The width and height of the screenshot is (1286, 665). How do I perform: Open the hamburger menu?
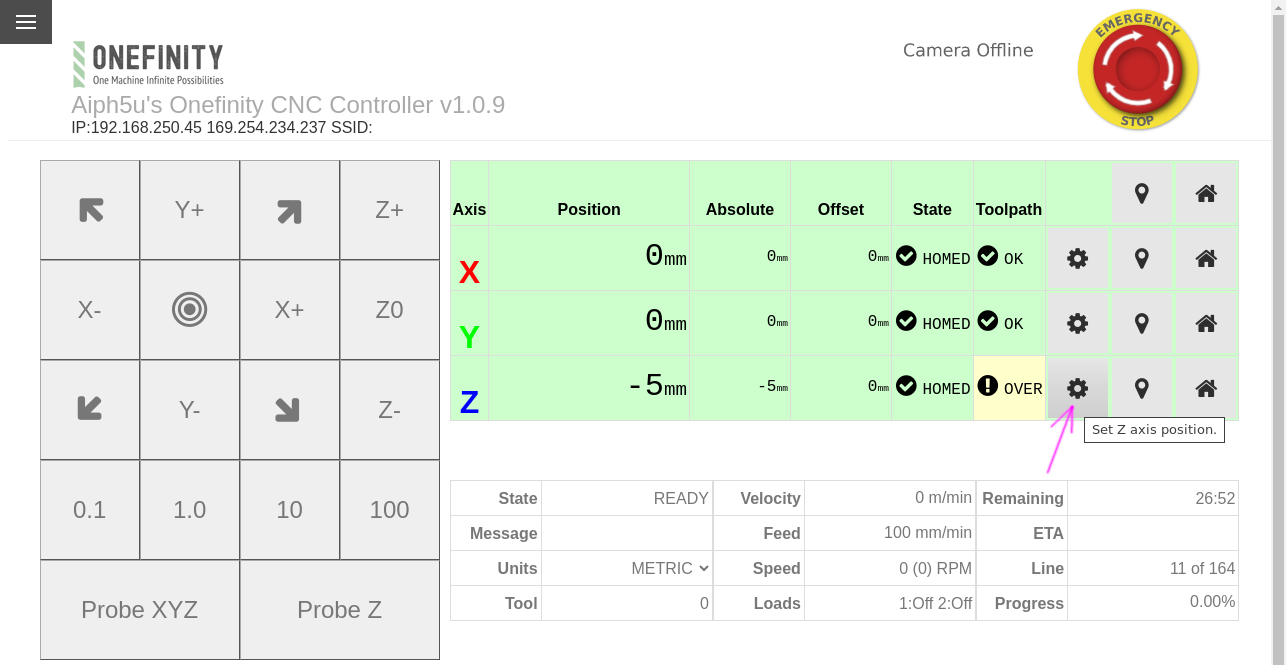(26, 22)
